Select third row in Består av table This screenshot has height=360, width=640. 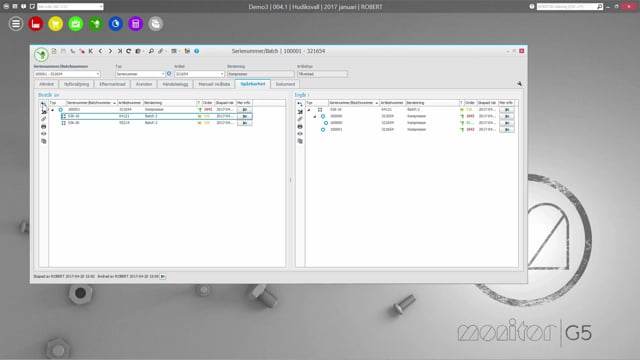click(x=156, y=123)
